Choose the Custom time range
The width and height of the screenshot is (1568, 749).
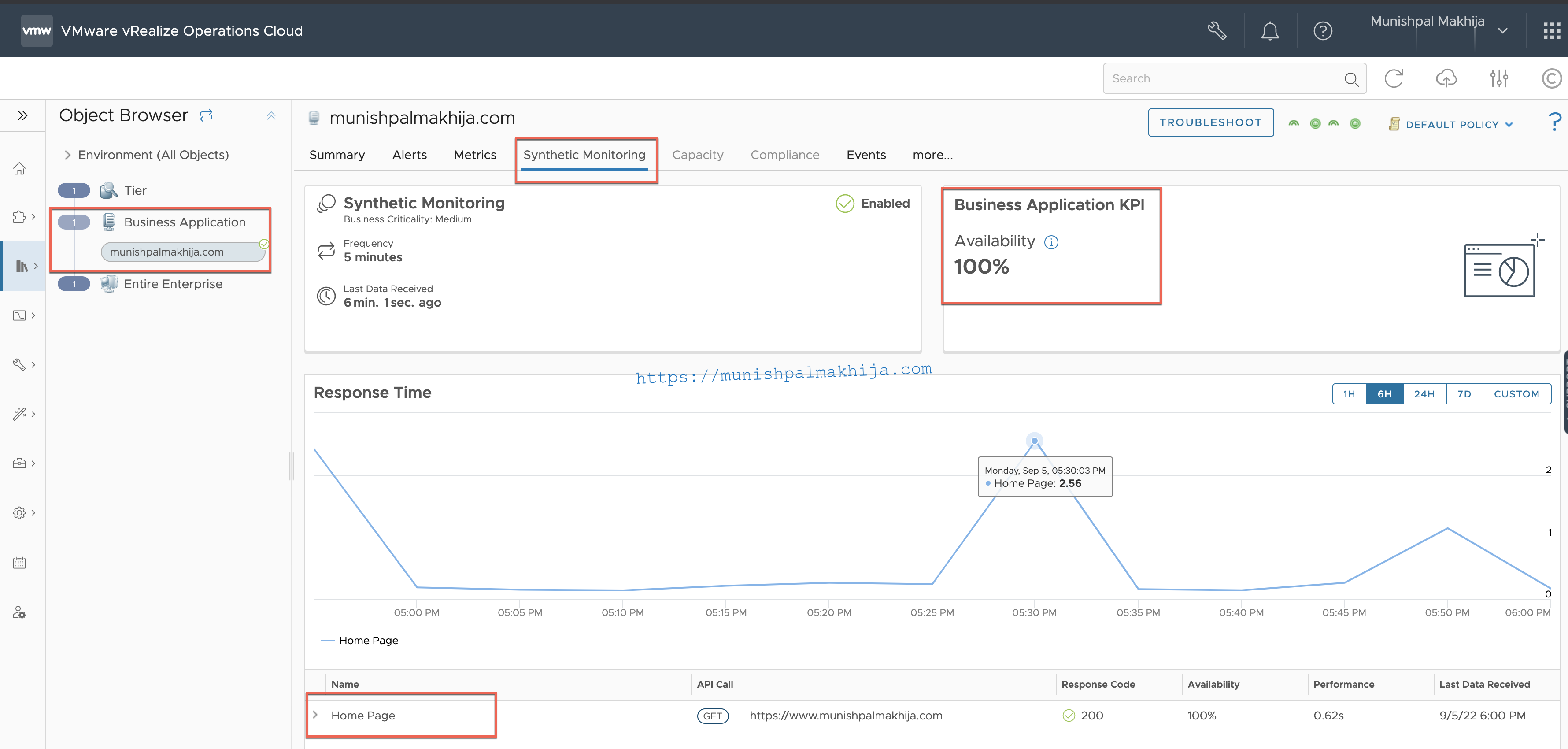[1517, 394]
